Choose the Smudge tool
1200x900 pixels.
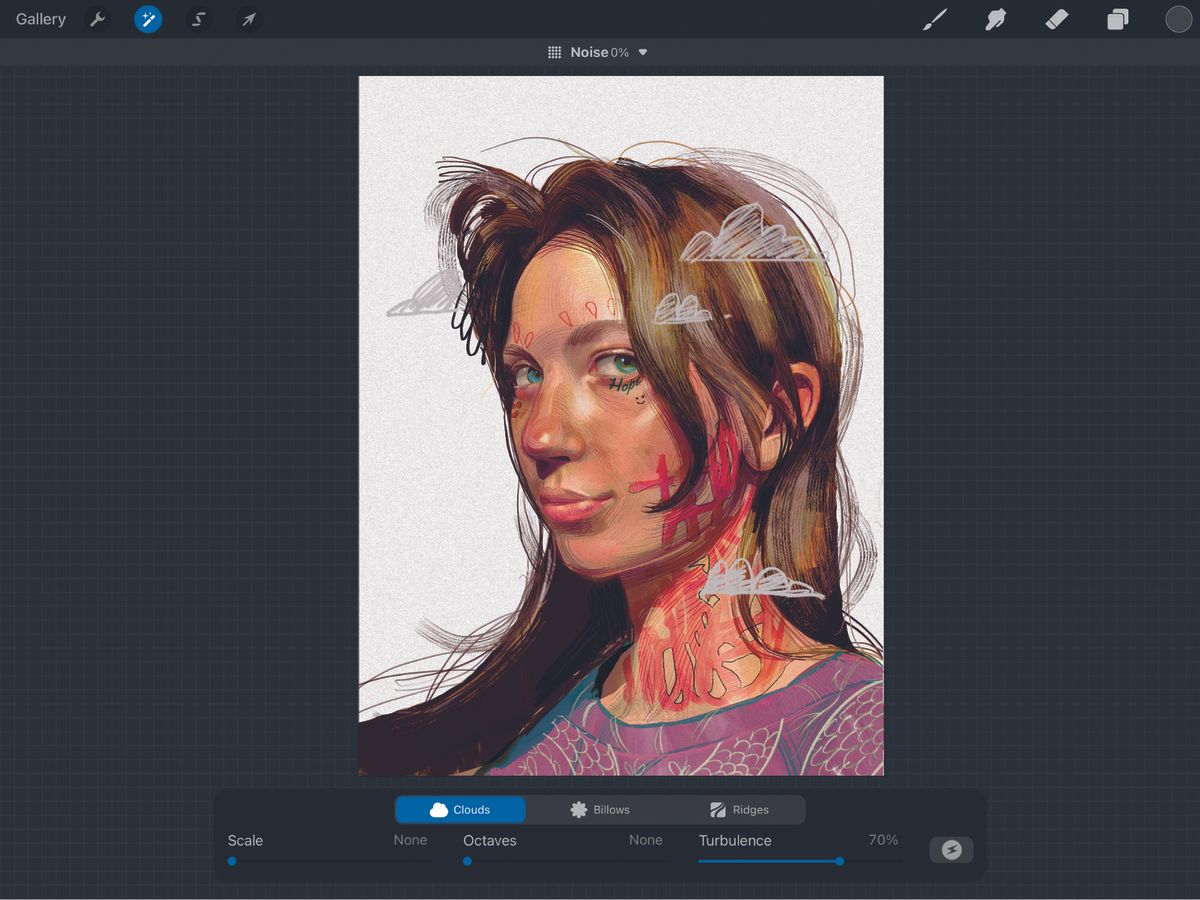(x=996, y=19)
